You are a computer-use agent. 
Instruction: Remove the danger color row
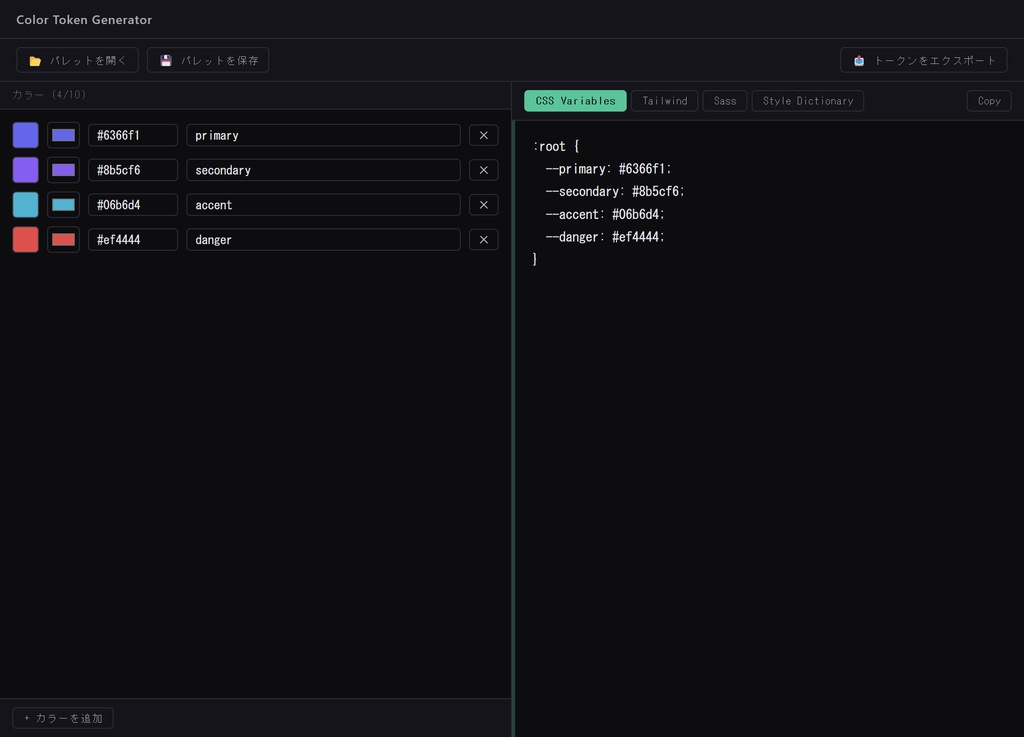pos(484,240)
